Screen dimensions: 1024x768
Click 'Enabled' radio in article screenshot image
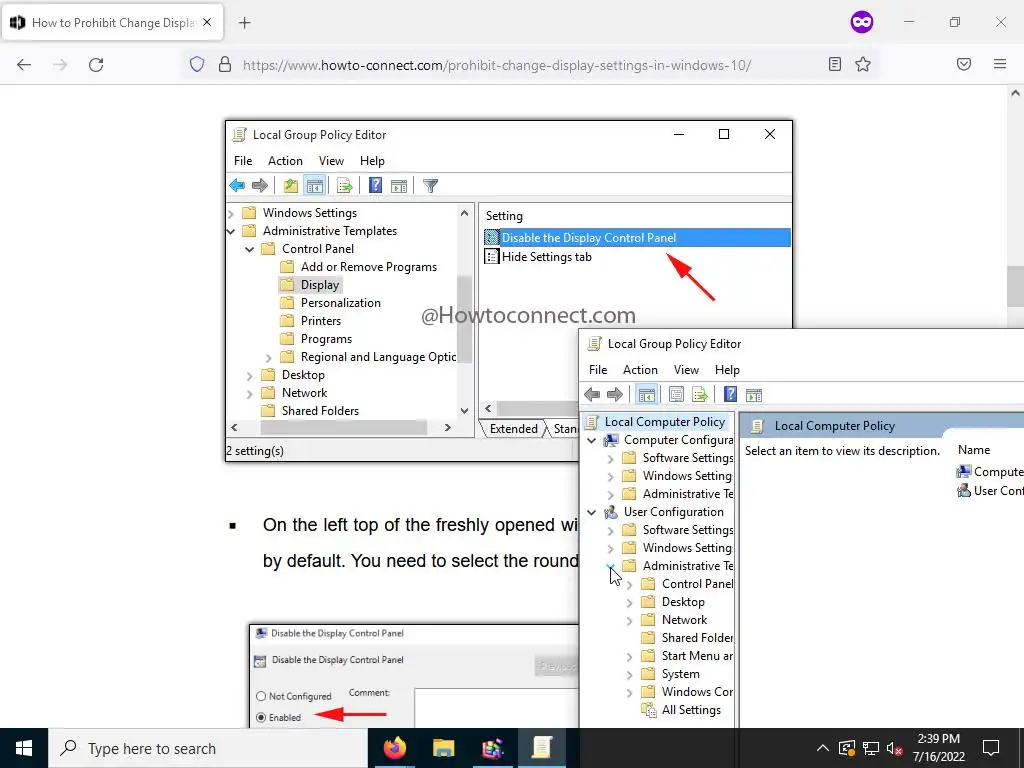[261, 717]
